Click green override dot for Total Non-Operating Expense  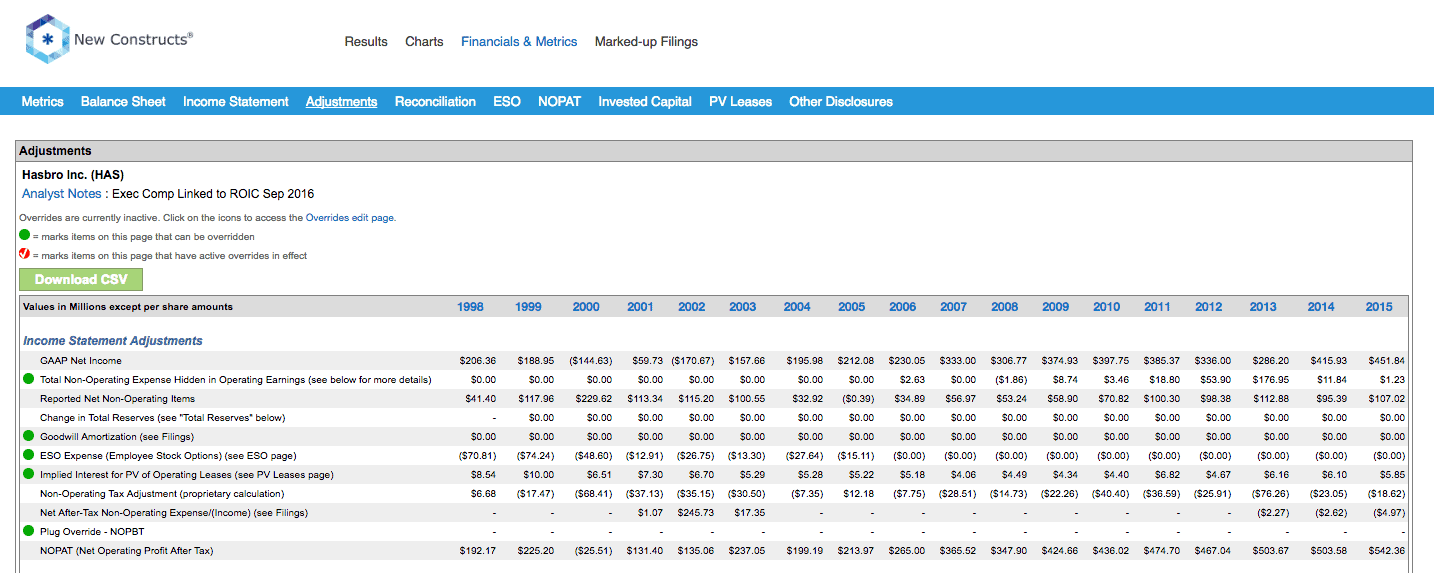28,380
